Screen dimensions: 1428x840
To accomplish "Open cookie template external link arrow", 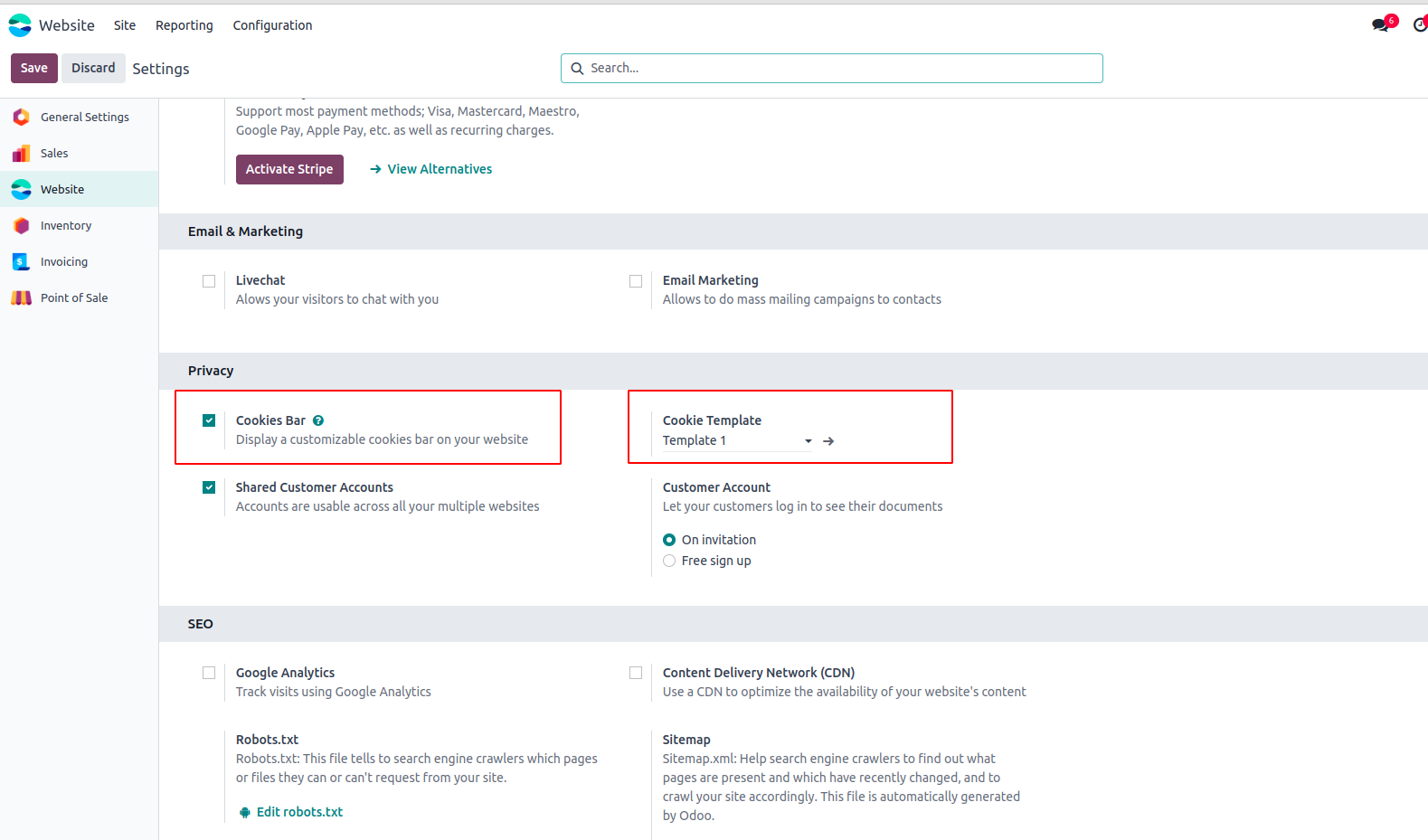I will pyautogui.click(x=828, y=441).
